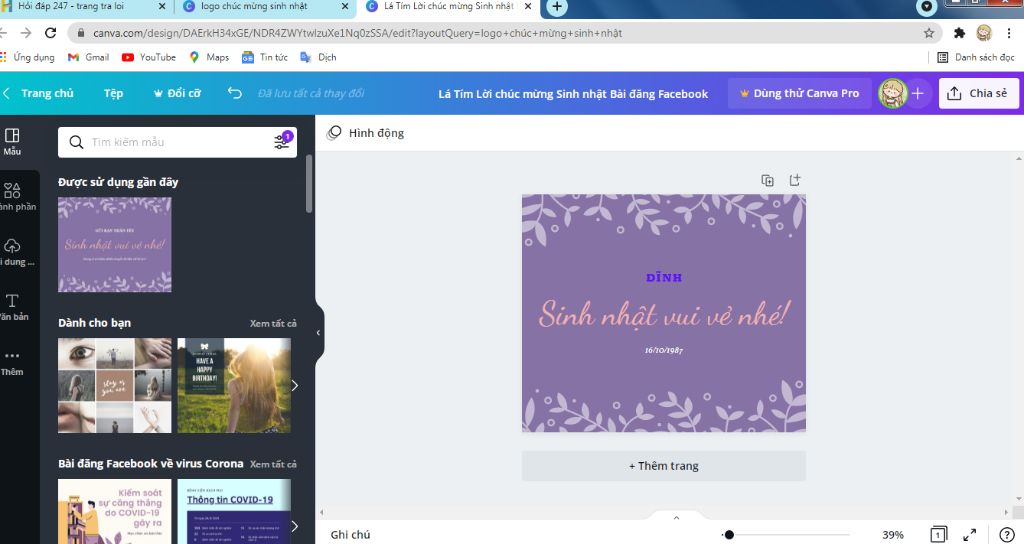Click the 39% zoom level value
The width and height of the screenshot is (1024, 544).
point(893,535)
